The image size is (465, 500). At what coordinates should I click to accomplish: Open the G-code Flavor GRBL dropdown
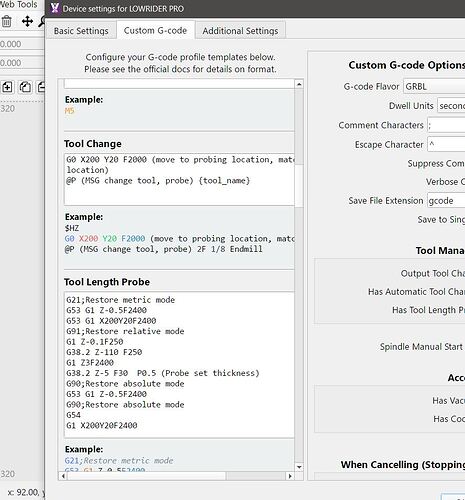click(x=434, y=87)
